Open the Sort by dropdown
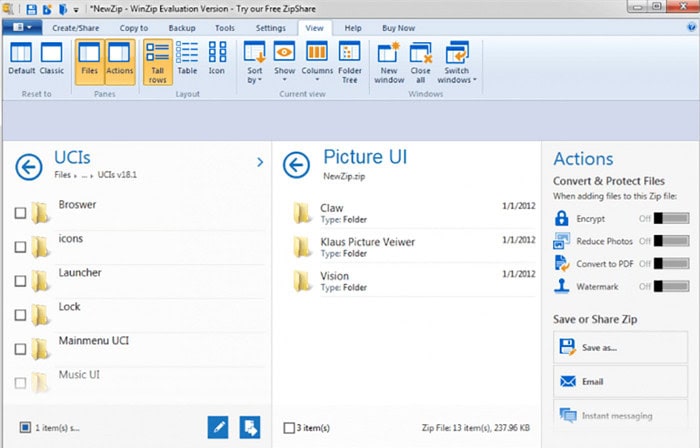This screenshot has height=448, width=700. [254, 62]
